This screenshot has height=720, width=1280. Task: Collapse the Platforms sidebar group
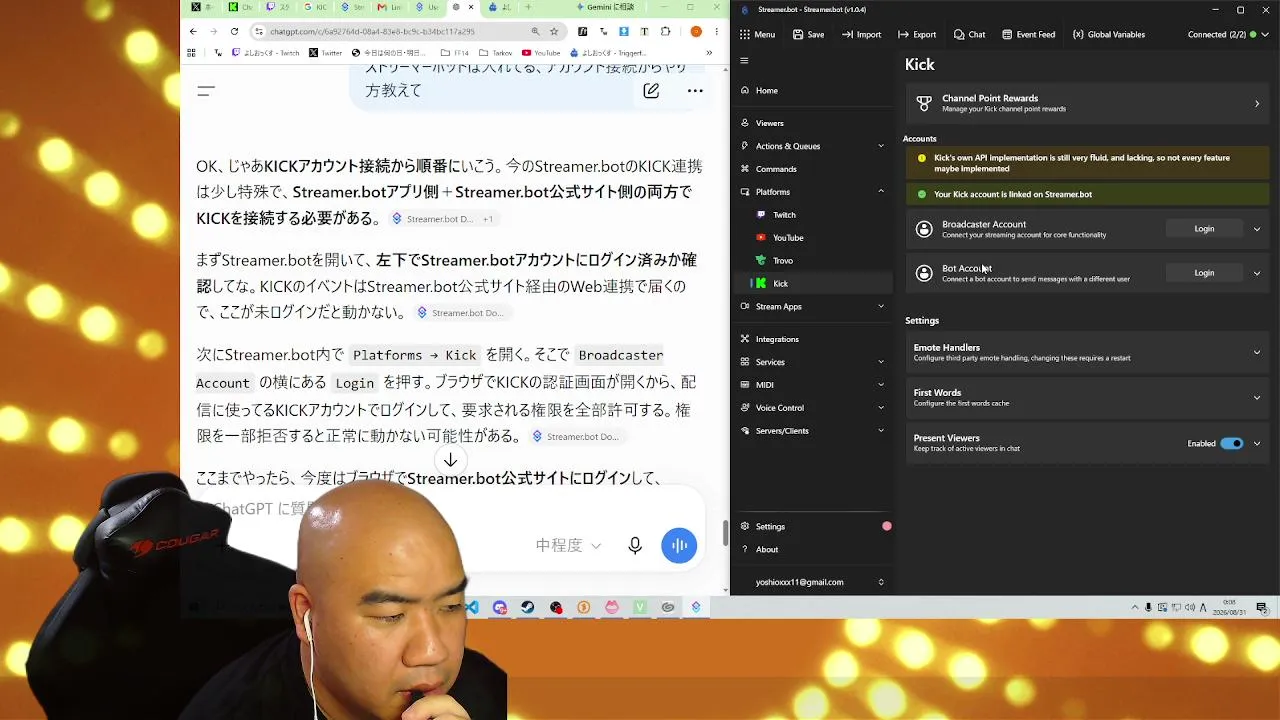tap(812, 192)
